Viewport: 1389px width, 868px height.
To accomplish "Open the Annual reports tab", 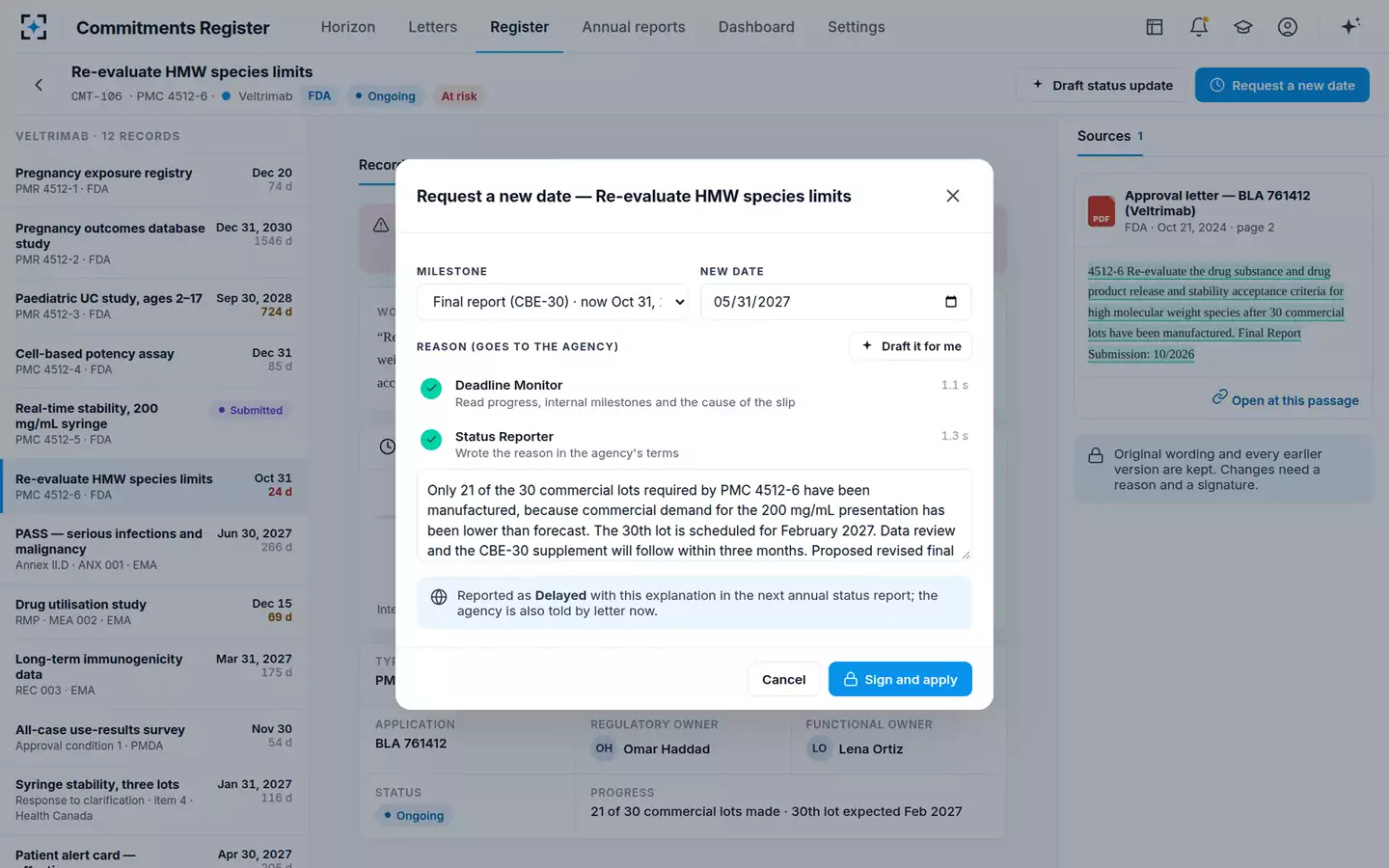I will [x=634, y=27].
